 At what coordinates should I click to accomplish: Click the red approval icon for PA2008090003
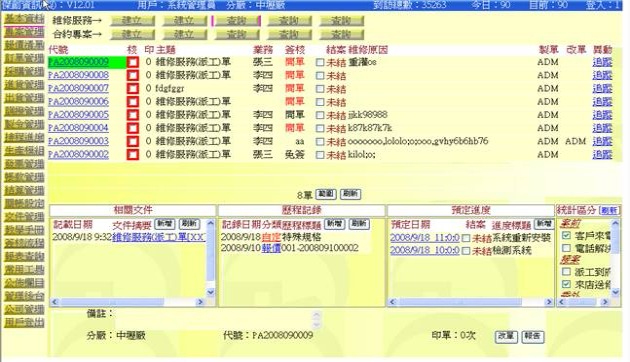coord(133,142)
